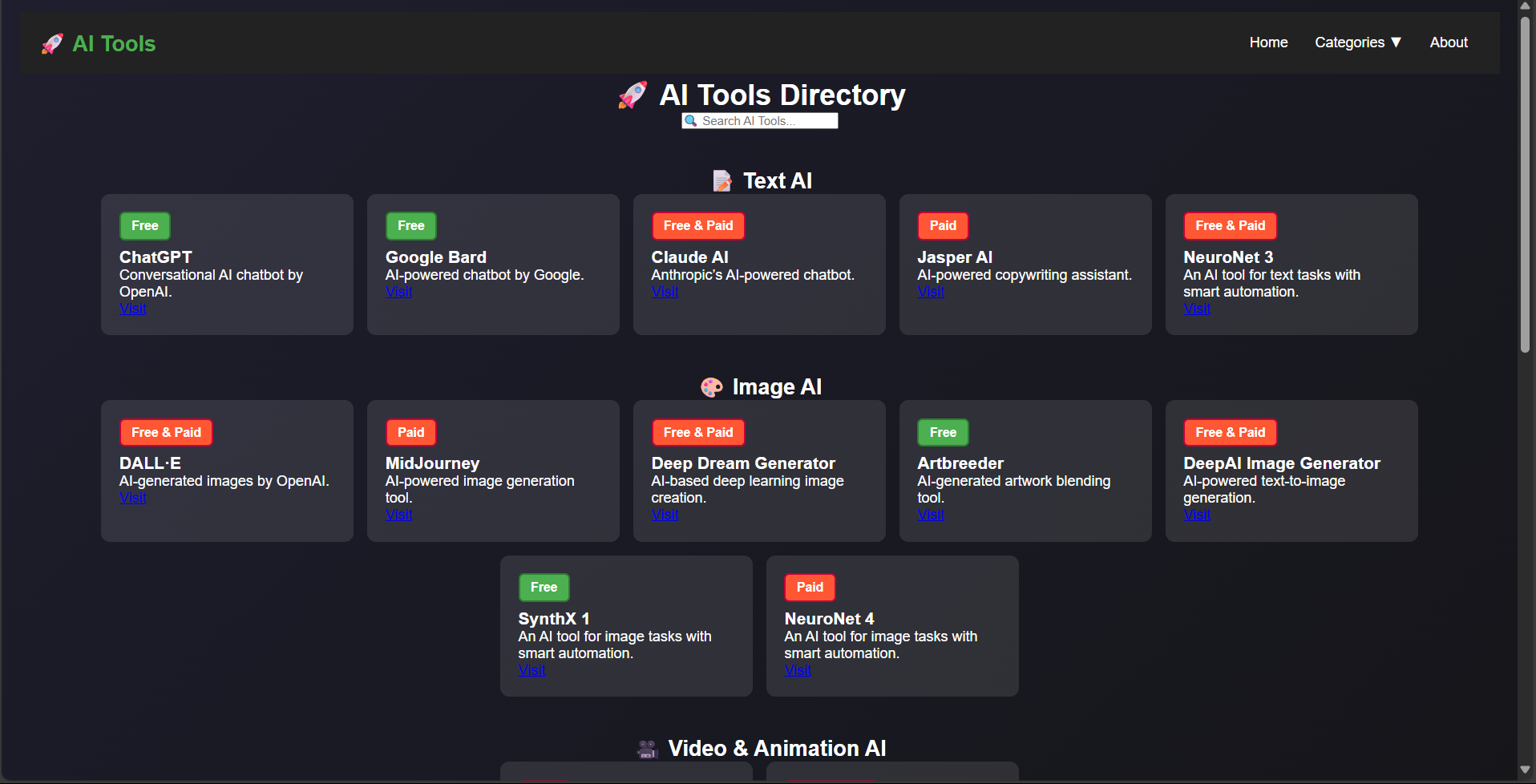
Task: Click the Image AI section heading
Action: [777, 387]
